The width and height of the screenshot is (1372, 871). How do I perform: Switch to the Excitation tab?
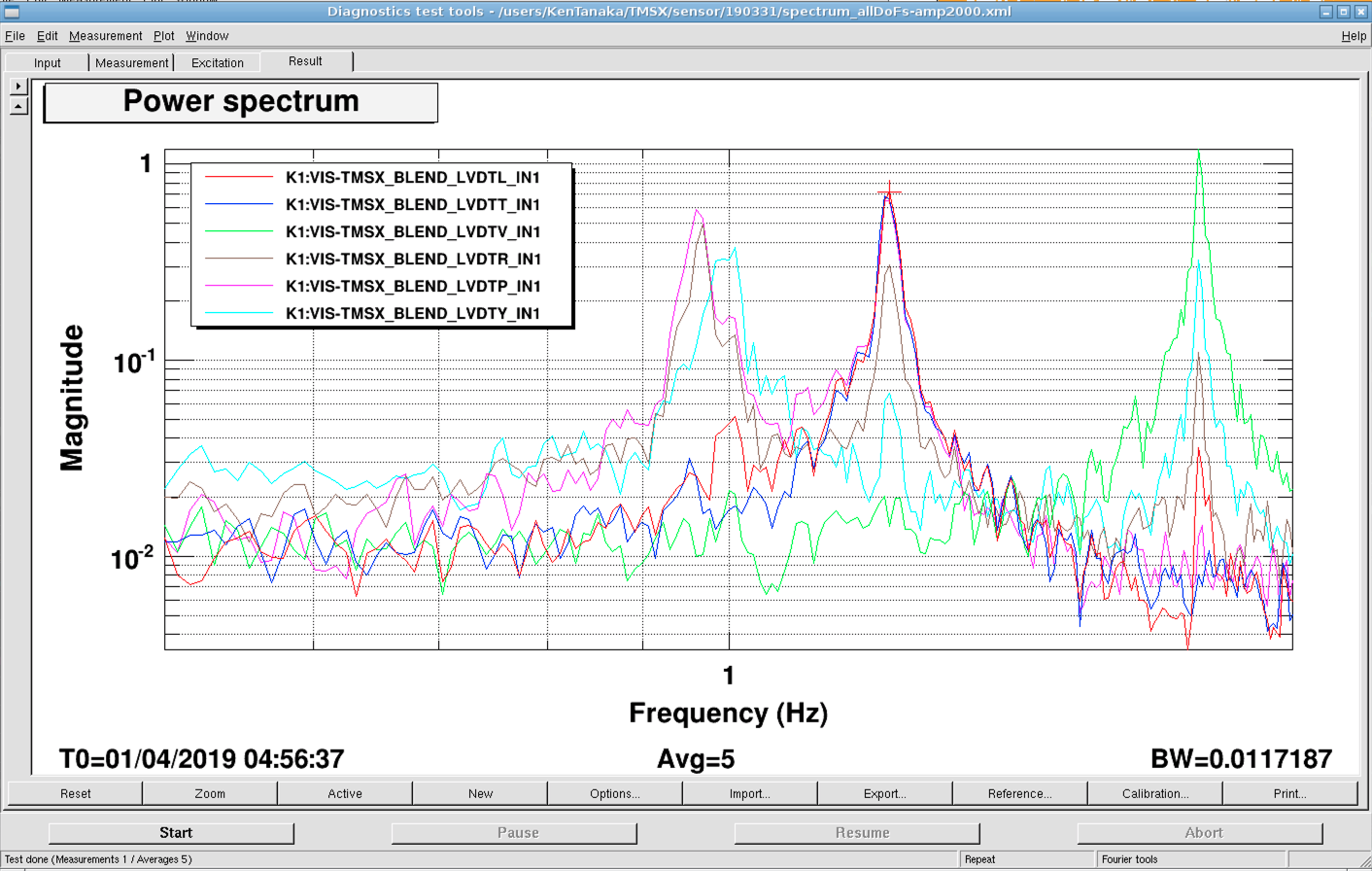pyautogui.click(x=218, y=63)
